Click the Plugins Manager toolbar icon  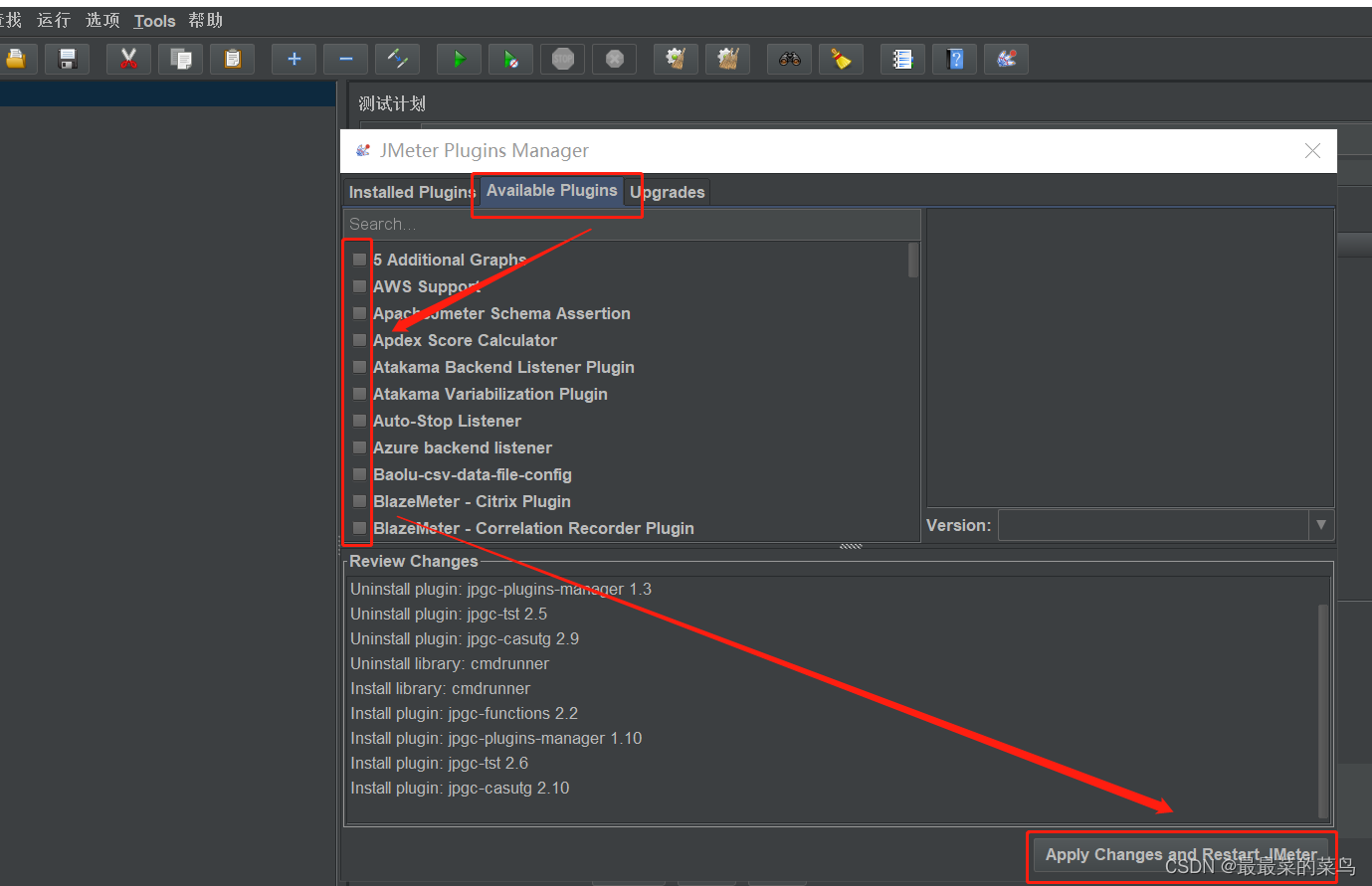(x=1006, y=60)
